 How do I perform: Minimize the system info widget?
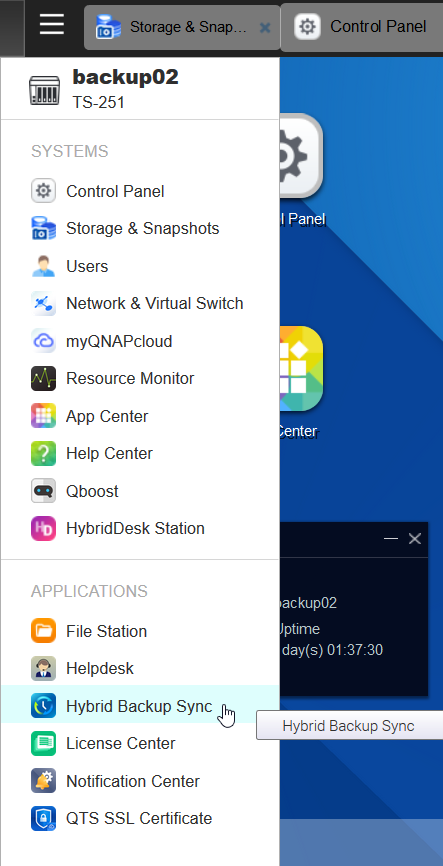(x=391, y=538)
